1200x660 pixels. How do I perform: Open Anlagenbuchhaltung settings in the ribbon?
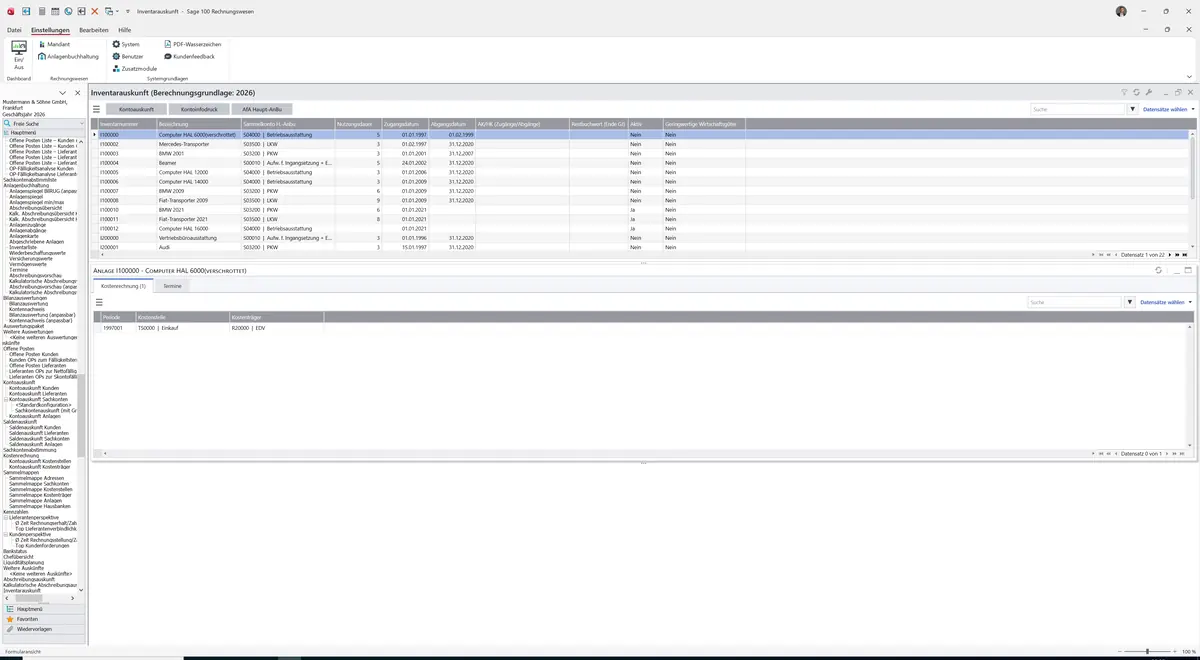click(x=68, y=56)
